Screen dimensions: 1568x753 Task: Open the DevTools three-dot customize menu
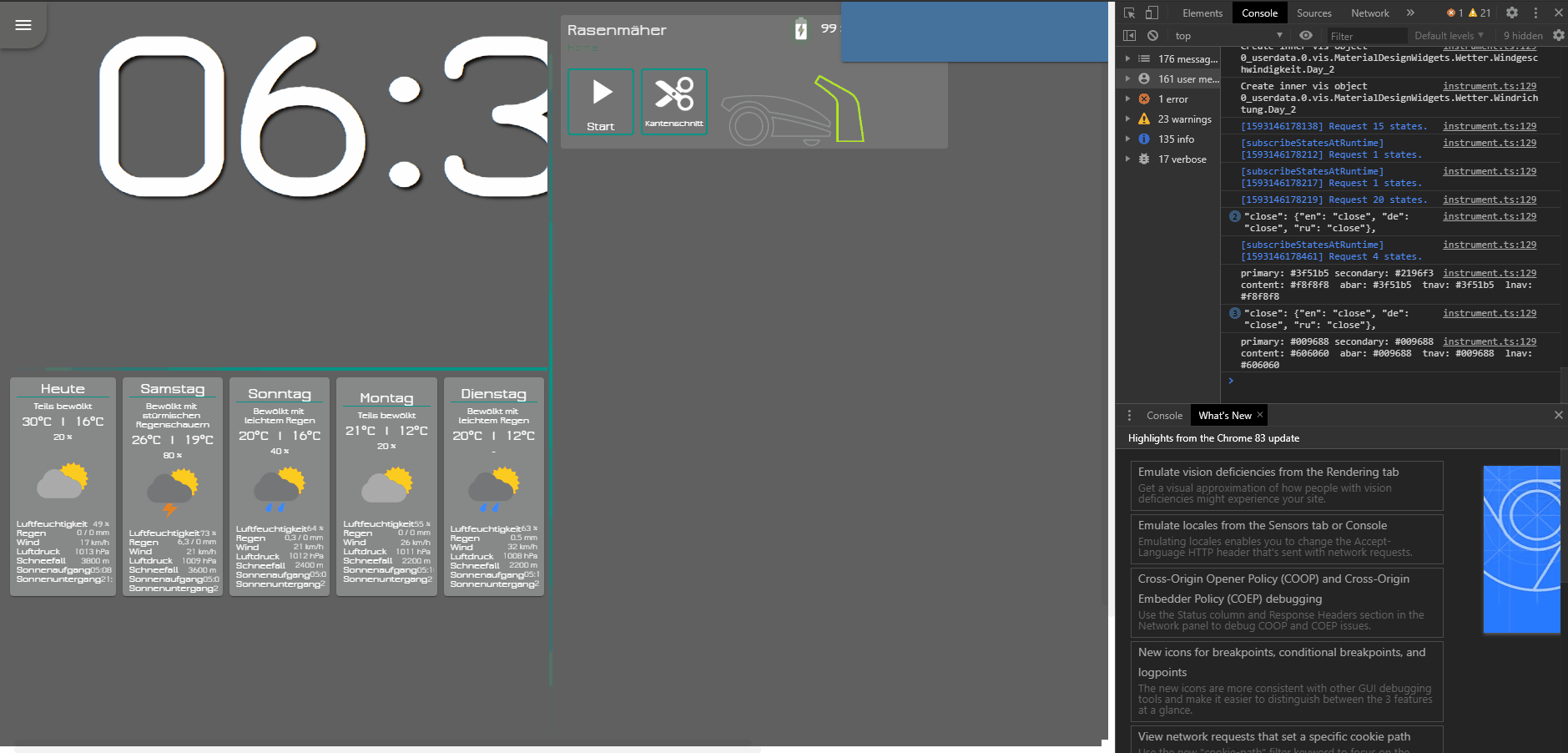click(1535, 13)
